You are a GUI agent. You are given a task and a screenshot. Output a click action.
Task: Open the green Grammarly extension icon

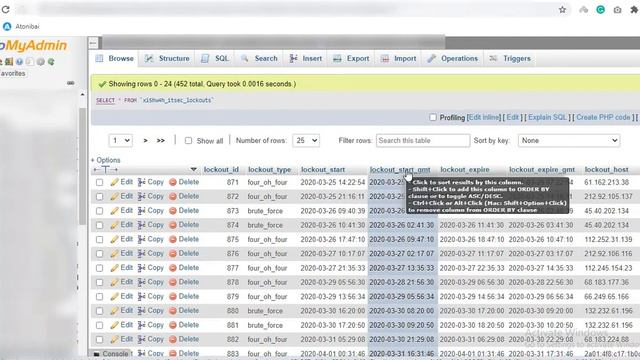pos(600,9)
